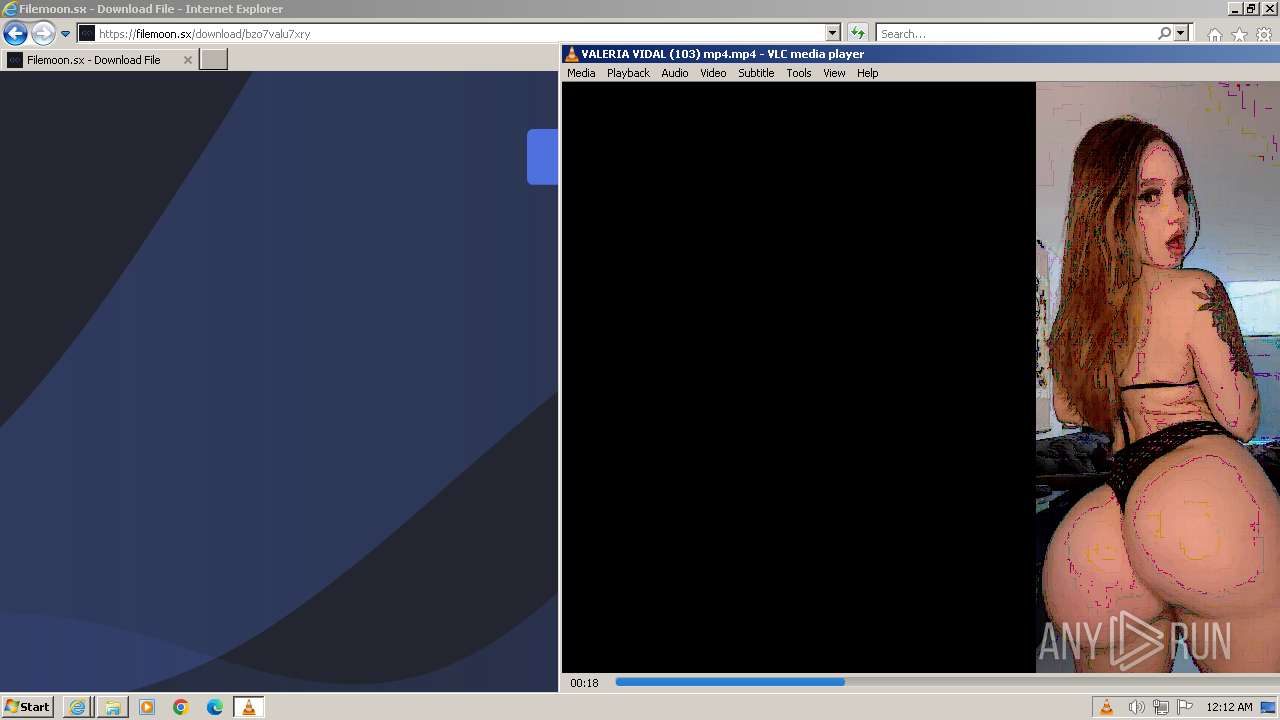Click elapsed time 00:18 in VLC
The height and width of the screenshot is (720, 1280).
tap(584, 683)
